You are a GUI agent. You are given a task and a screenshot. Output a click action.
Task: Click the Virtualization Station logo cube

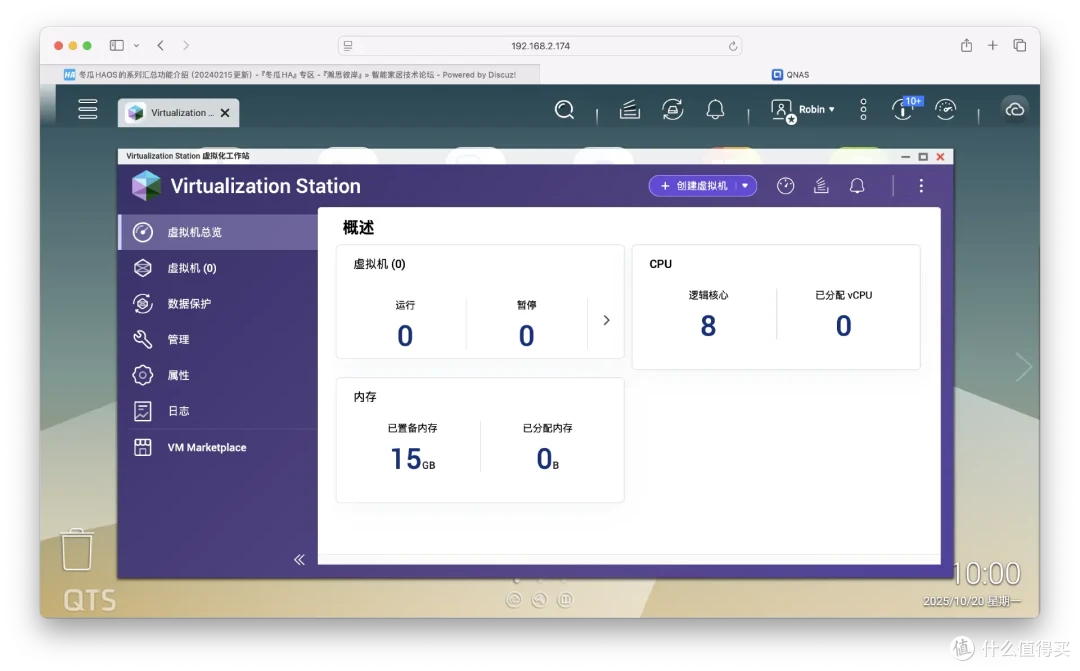(146, 186)
